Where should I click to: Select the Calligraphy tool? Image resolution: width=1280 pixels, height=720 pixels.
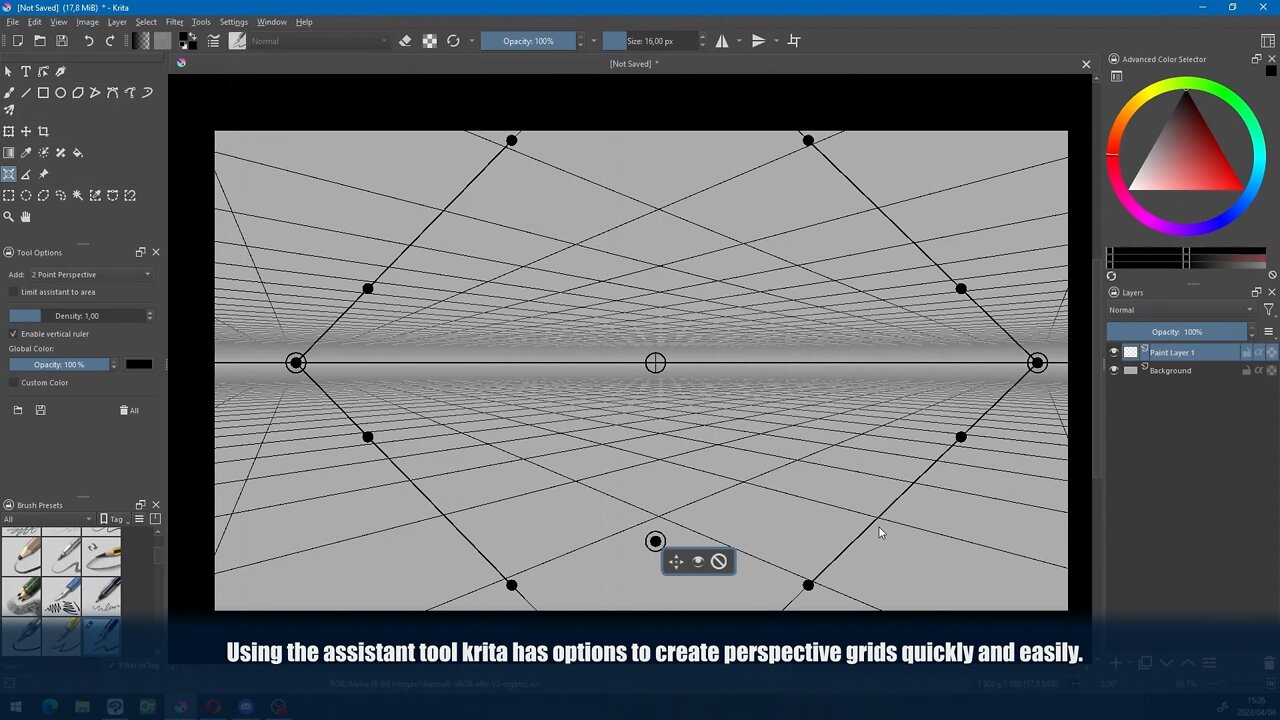[x=61, y=71]
